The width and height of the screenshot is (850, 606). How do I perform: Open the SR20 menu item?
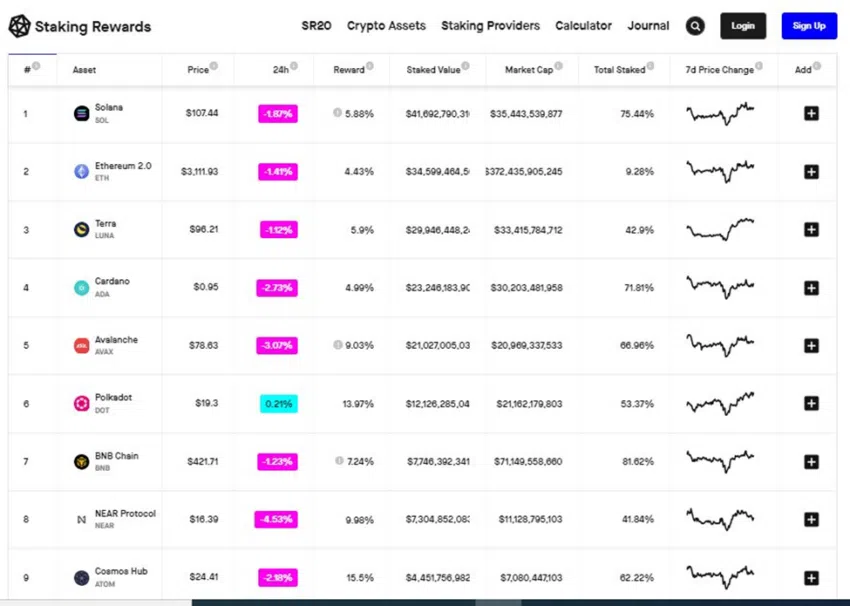click(x=317, y=25)
